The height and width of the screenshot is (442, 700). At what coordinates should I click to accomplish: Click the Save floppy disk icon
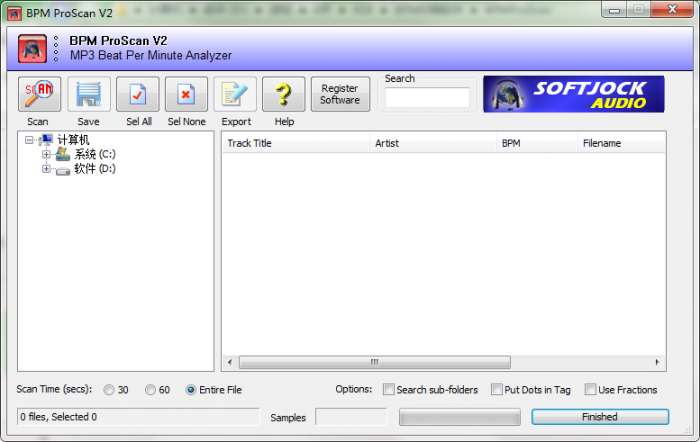[88, 94]
